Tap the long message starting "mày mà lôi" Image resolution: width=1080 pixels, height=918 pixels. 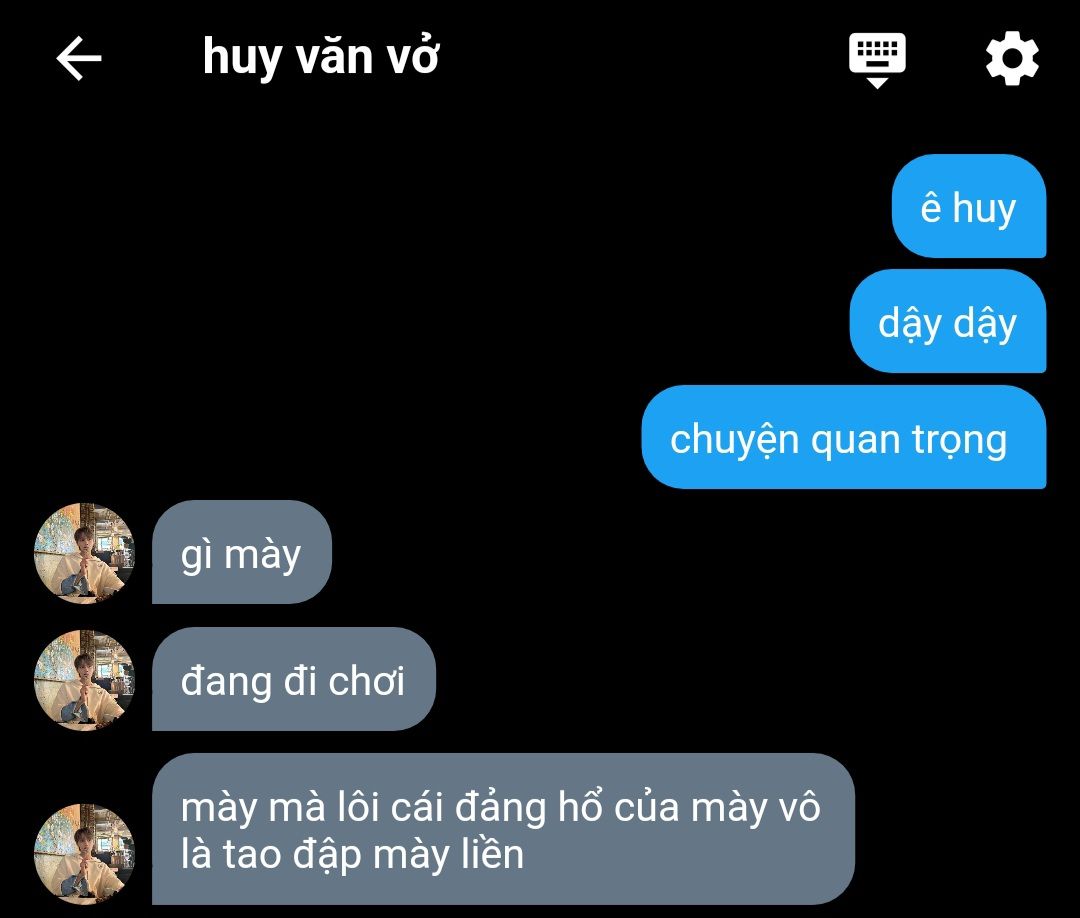(503, 829)
